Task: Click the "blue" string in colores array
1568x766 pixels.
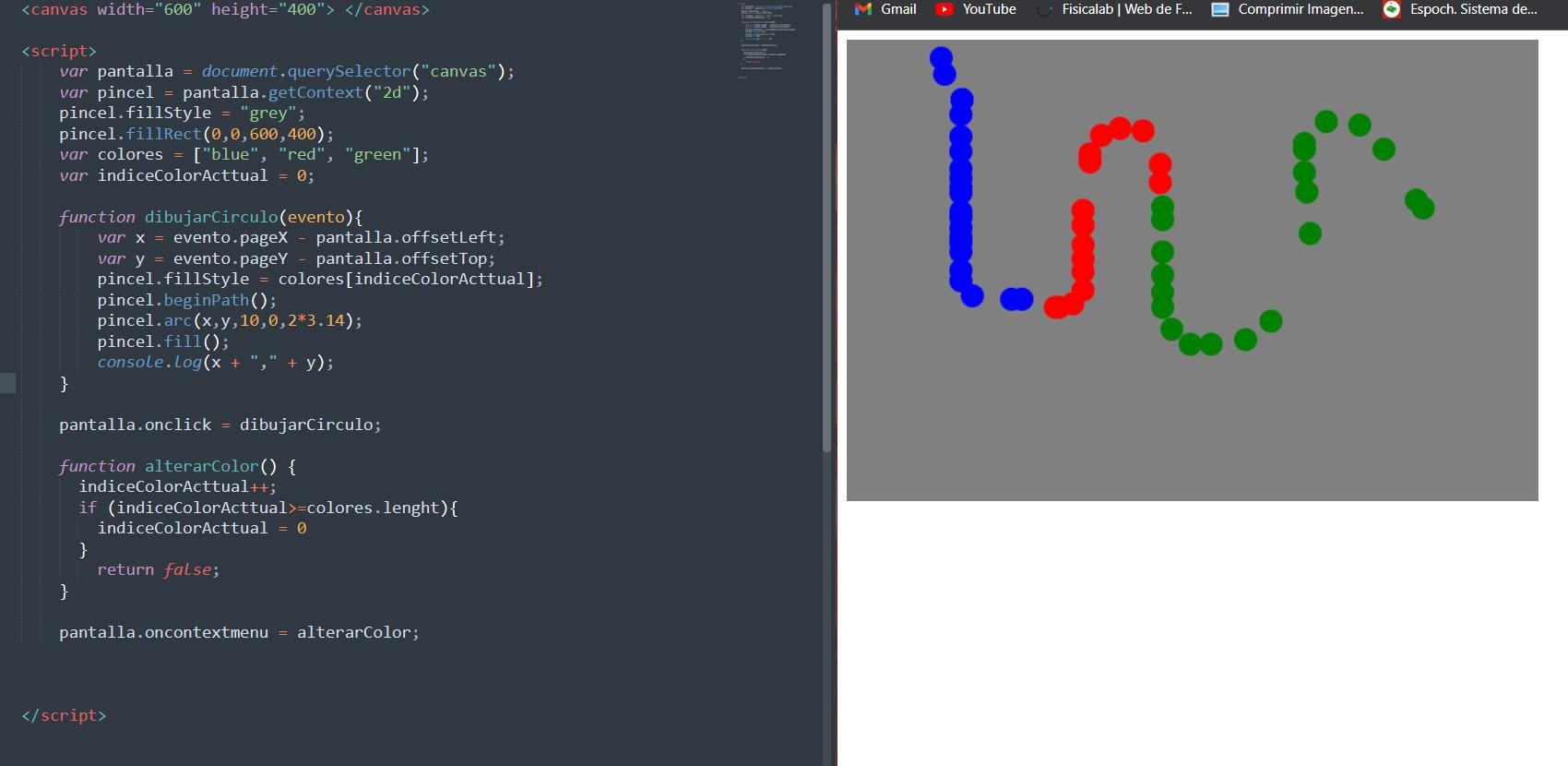Action: tap(231, 154)
